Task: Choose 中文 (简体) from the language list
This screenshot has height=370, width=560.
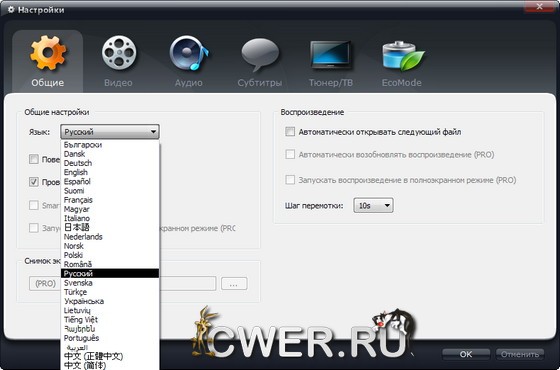Action: [110, 365]
